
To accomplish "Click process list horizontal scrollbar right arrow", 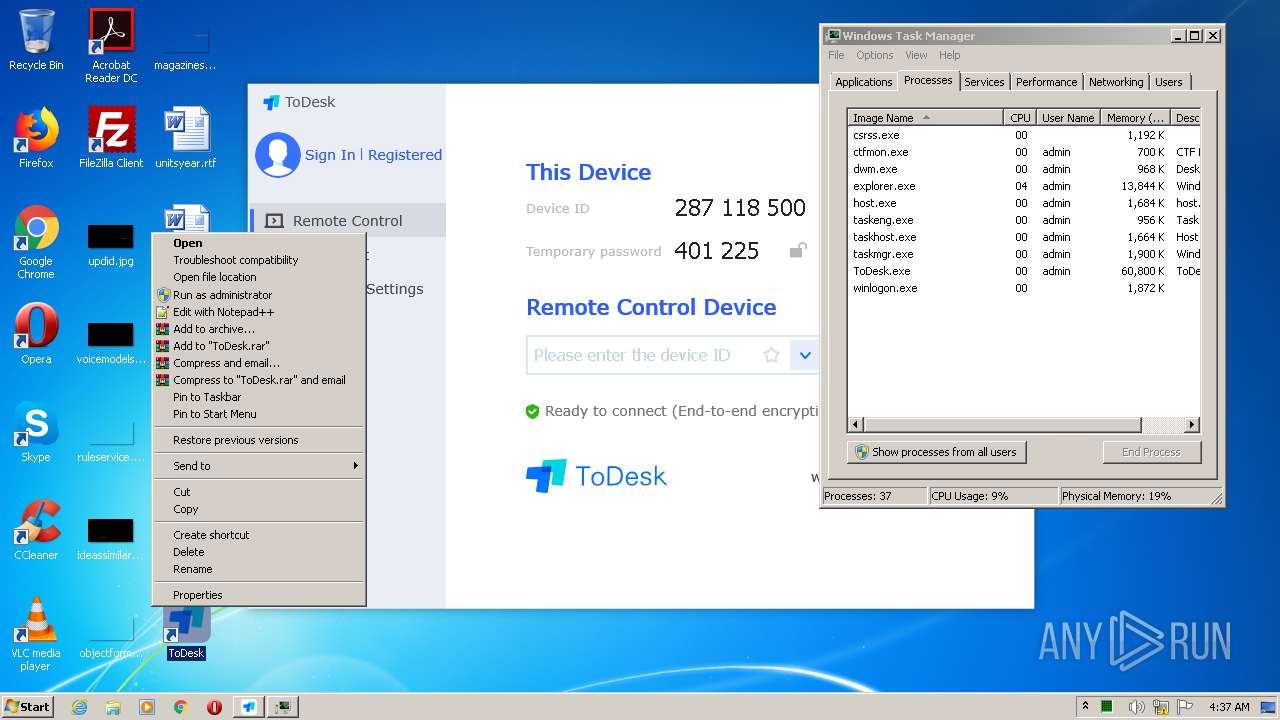I will (x=1191, y=425).
